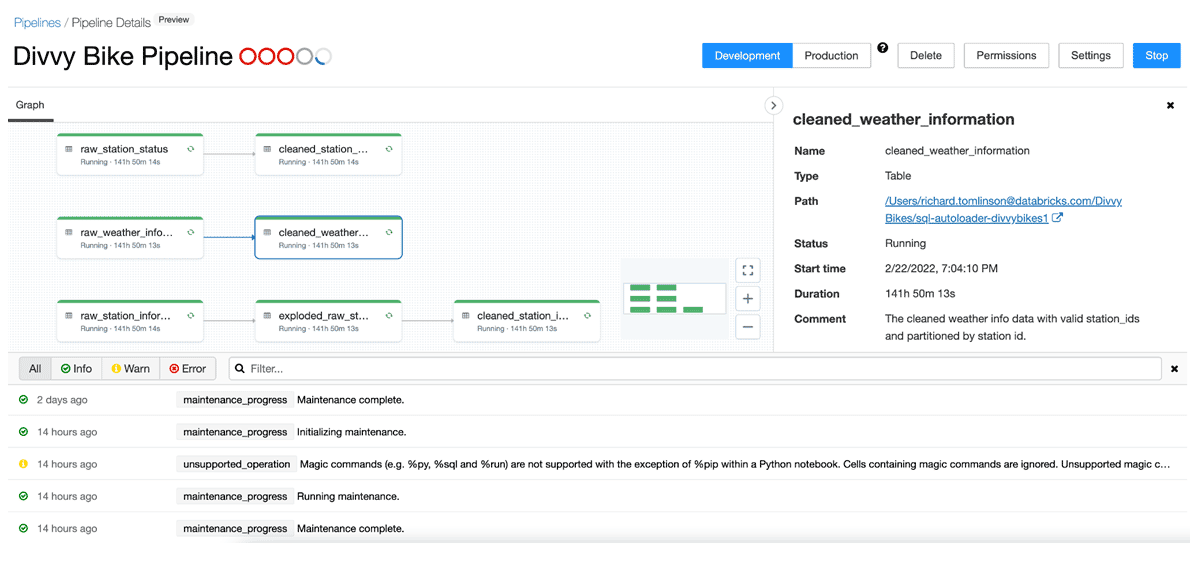Switch pipeline to Development mode

tap(747, 56)
